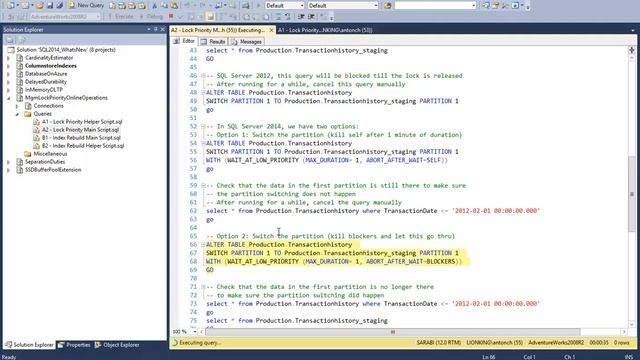Screen dimensions: 640x360
Task: Select B2 - Index Rebuild Helper Script.sql
Action: coord(83,146)
